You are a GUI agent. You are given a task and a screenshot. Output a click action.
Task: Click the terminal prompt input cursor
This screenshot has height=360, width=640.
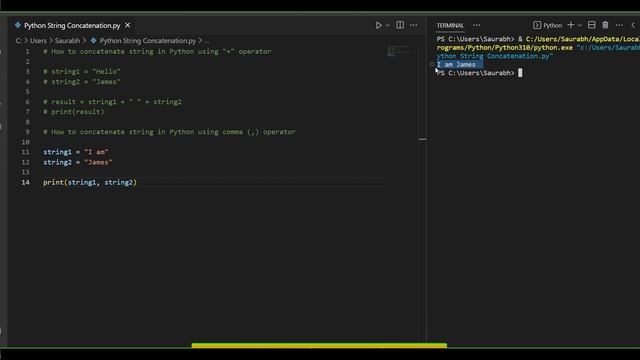(520, 73)
